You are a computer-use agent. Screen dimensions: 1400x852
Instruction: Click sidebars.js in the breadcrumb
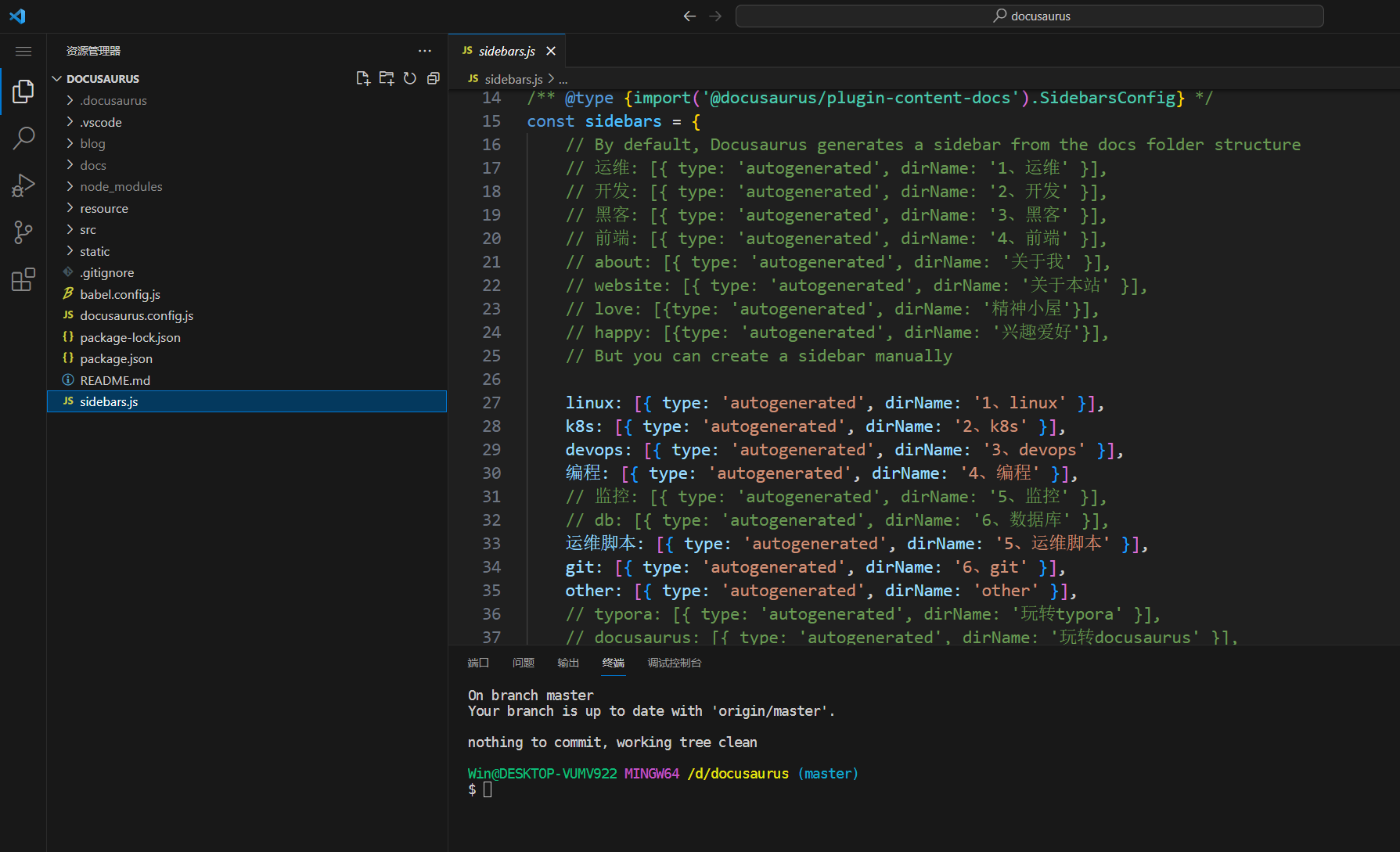(513, 79)
